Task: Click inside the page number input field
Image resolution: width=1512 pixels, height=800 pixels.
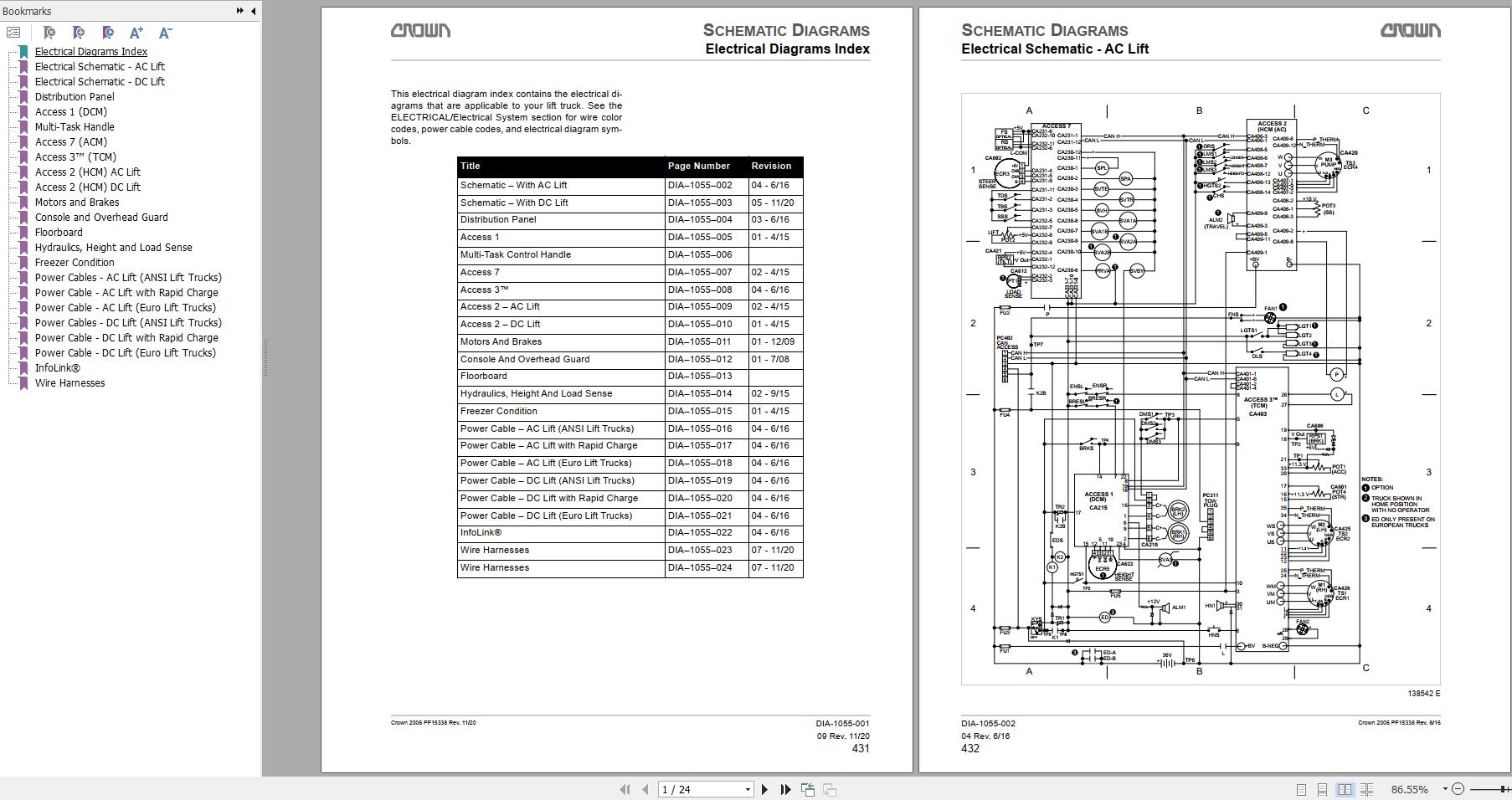Action: coord(695,788)
